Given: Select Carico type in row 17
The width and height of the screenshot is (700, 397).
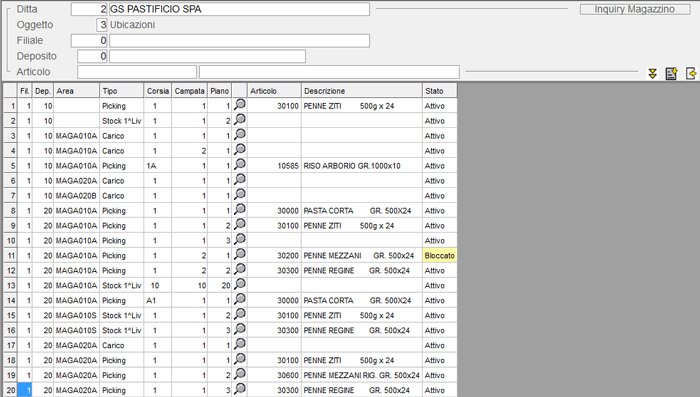Looking at the screenshot, I should click(x=122, y=345).
